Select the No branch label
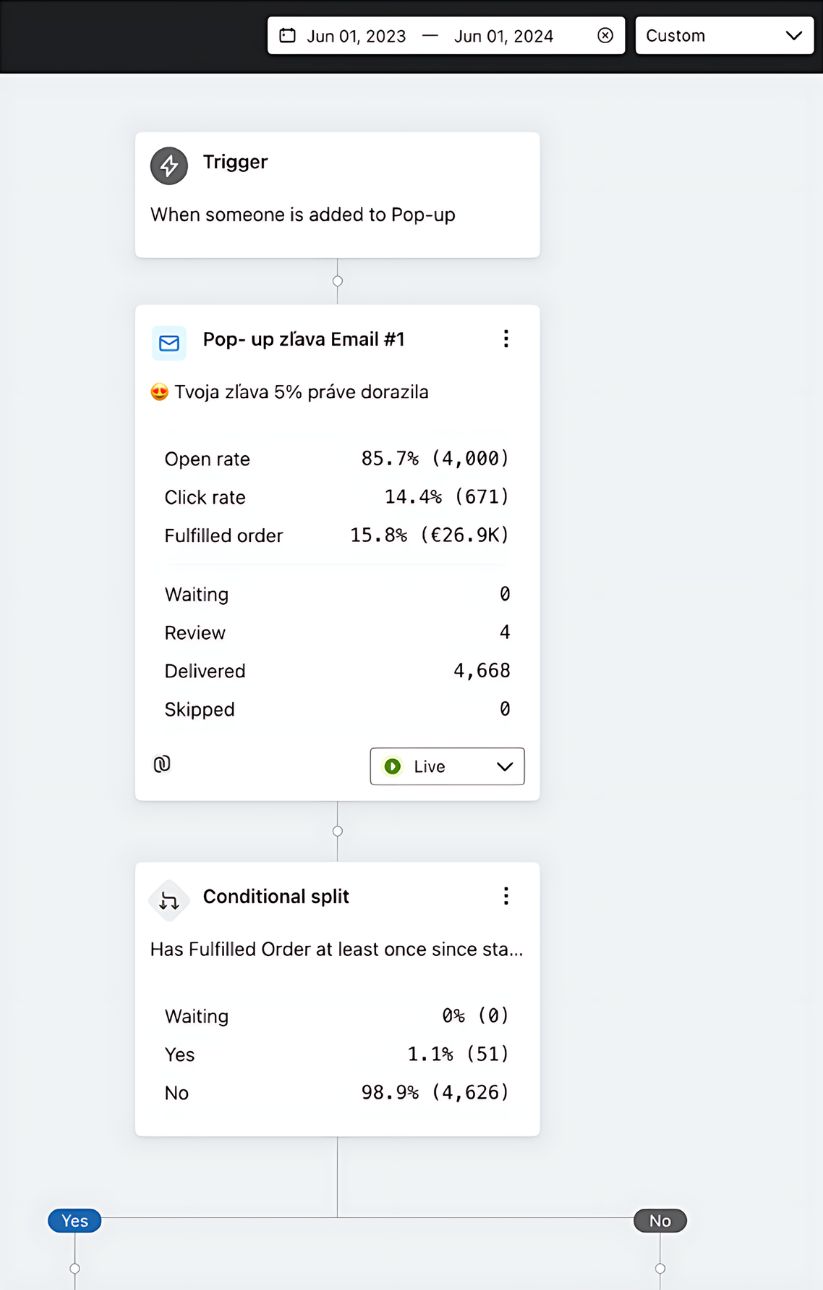This screenshot has width=823, height=1290. [x=660, y=1220]
